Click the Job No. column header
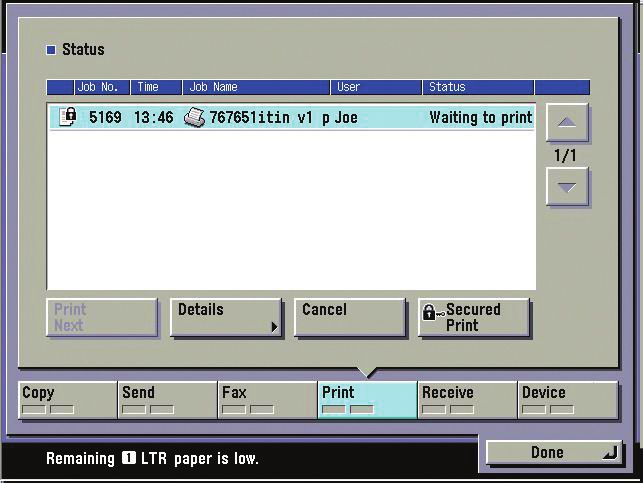Viewport: 643px width, 483px height. pyautogui.click(x=102, y=87)
